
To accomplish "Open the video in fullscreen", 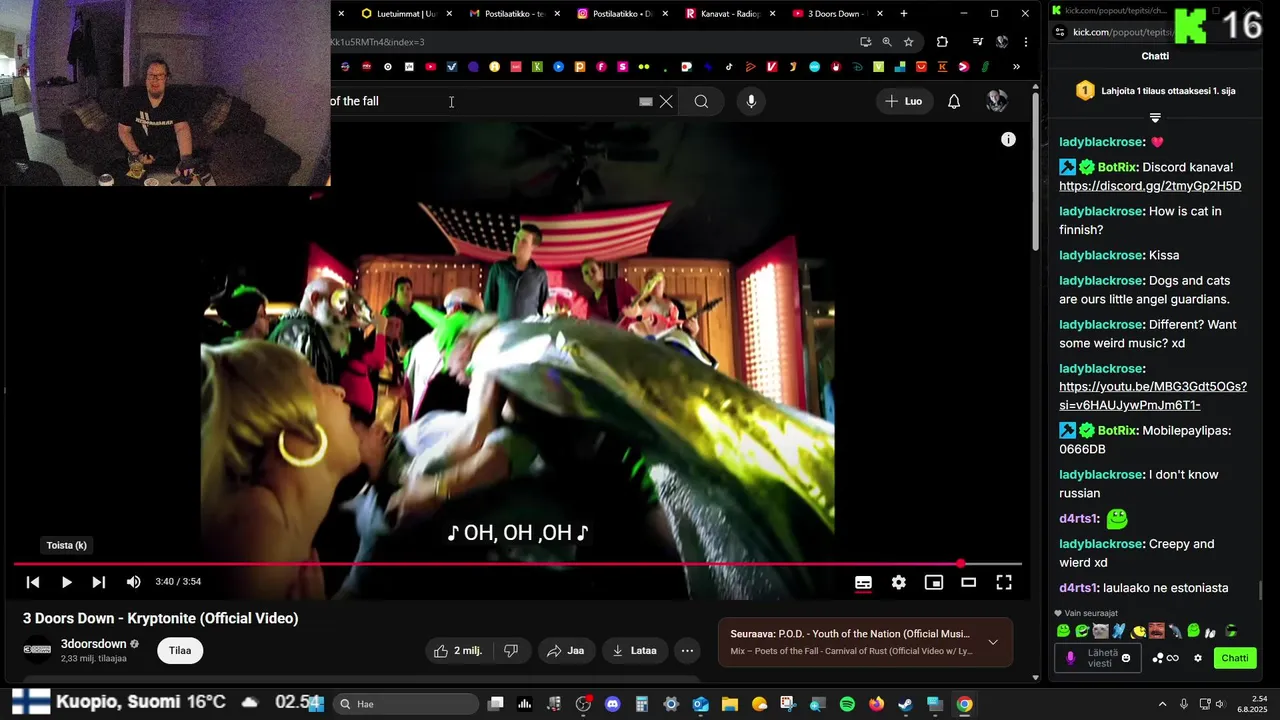I will (x=1004, y=582).
